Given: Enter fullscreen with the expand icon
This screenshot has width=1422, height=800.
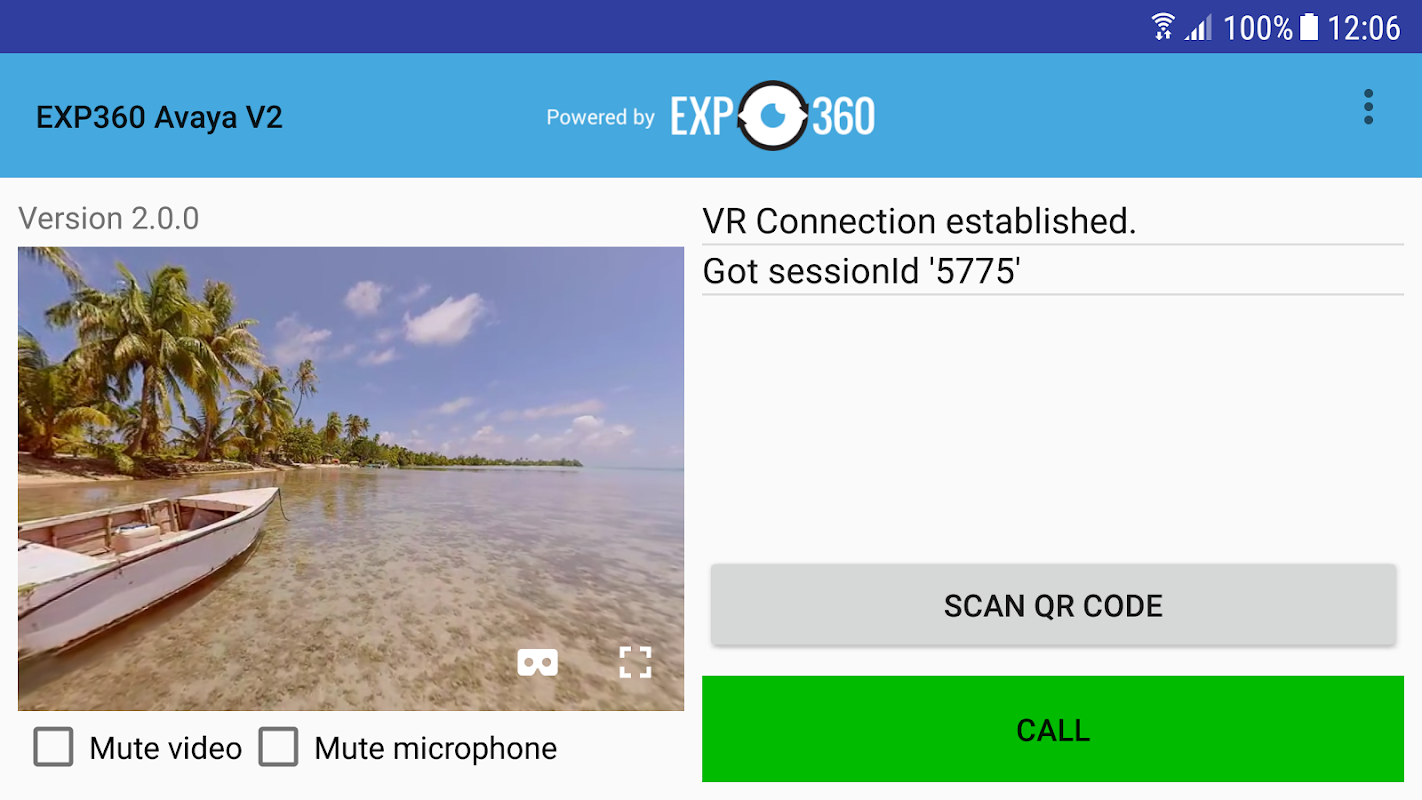Looking at the screenshot, I should [x=635, y=662].
